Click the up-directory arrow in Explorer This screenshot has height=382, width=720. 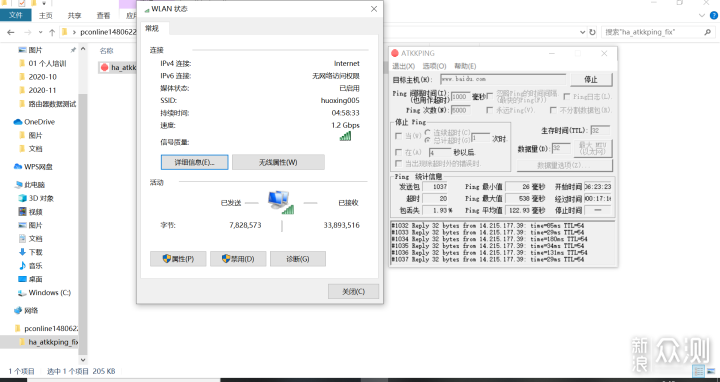point(52,32)
